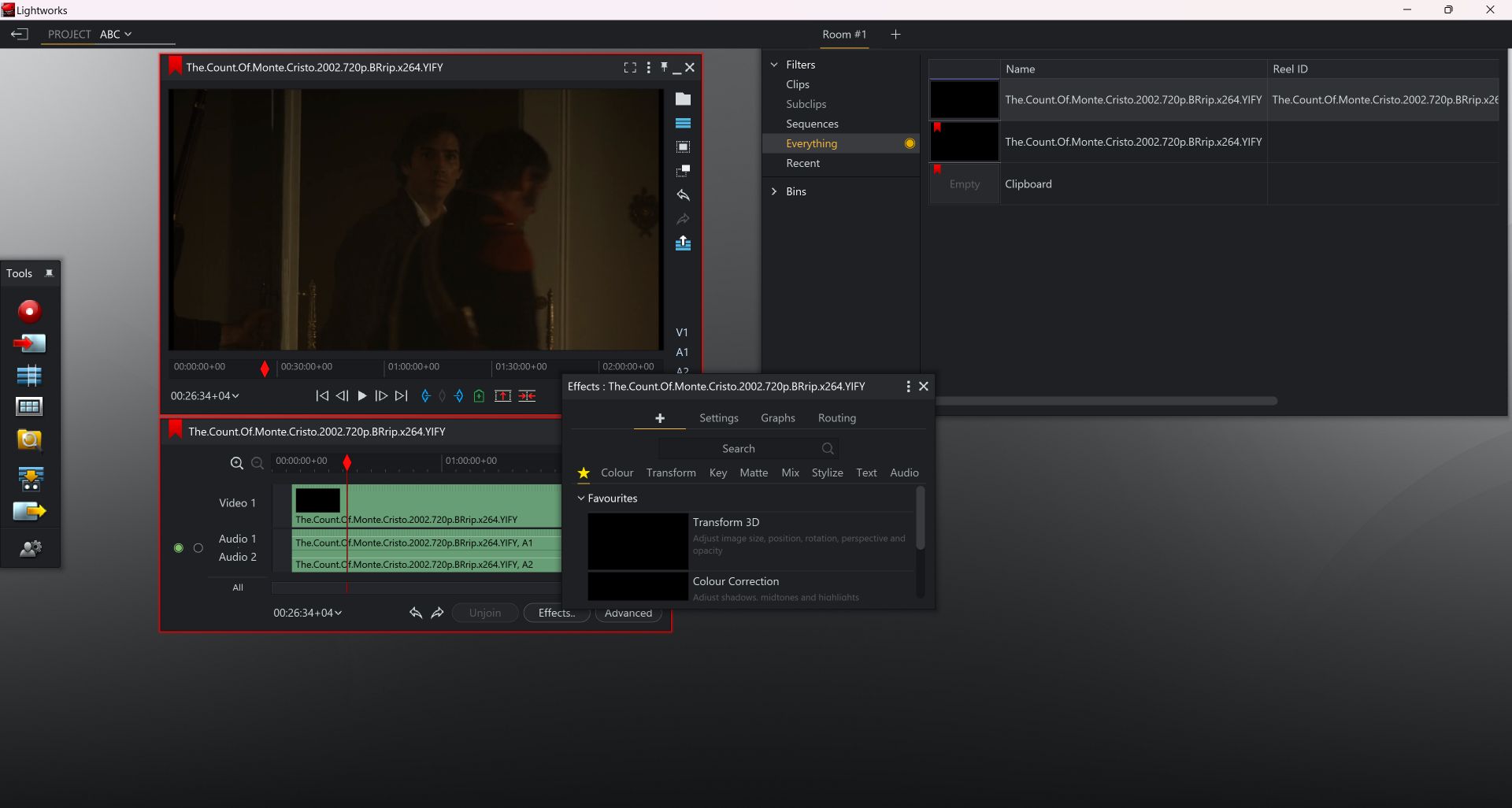The width and height of the screenshot is (1512, 808).
Task: Click the timeline undo arrow
Action: (x=416, y=613)
